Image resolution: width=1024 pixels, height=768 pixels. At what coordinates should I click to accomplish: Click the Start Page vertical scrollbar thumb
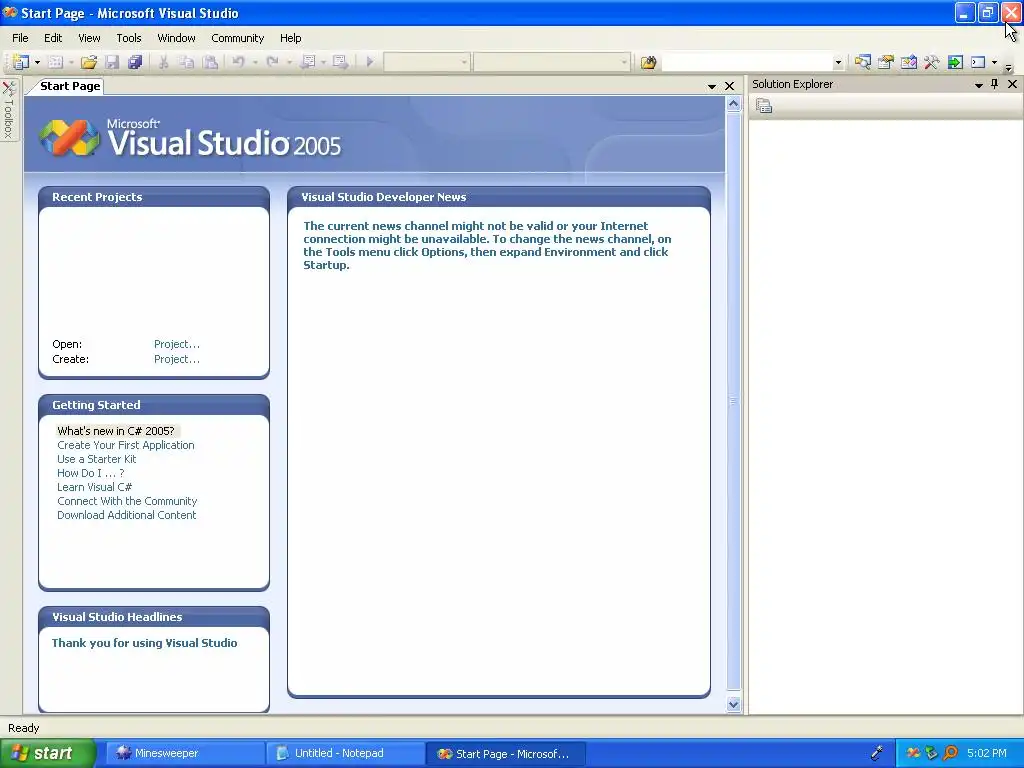[733, 401]
